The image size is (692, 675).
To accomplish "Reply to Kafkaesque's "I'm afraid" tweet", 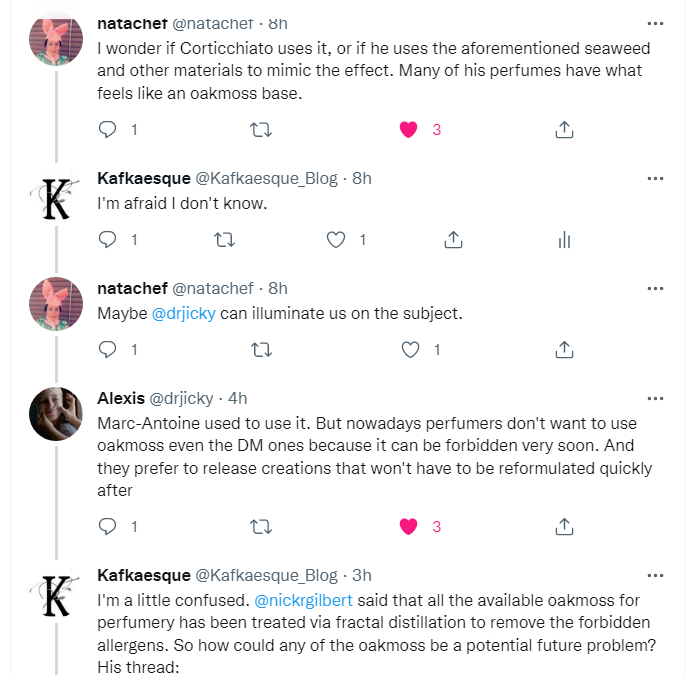I will click(x=109, y=240).
